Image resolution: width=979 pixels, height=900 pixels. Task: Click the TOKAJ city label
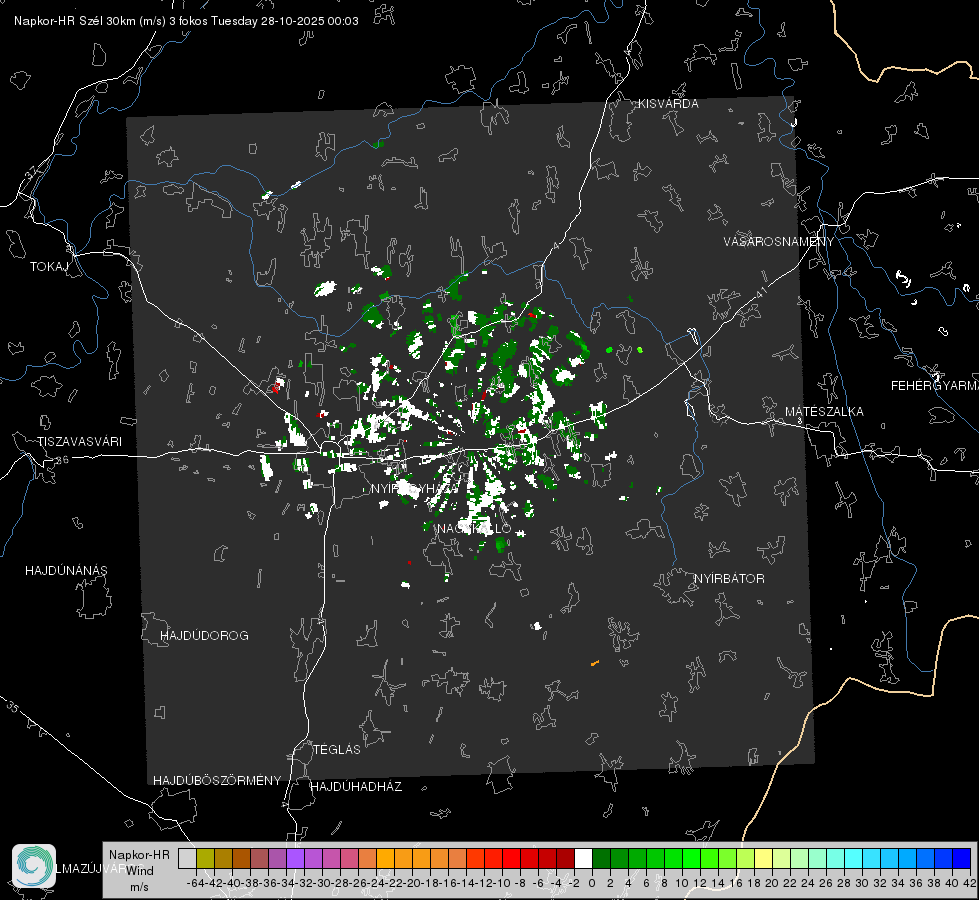tap(49, 267)
